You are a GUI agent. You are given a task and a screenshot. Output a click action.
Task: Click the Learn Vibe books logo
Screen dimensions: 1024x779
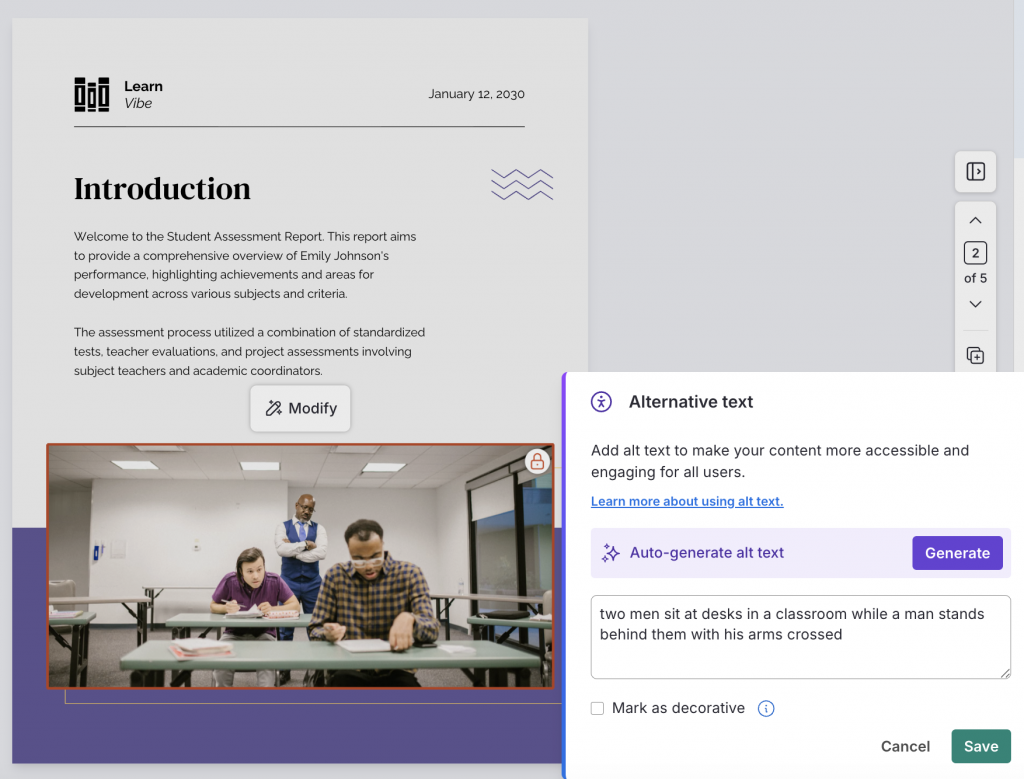click(91, 95)
